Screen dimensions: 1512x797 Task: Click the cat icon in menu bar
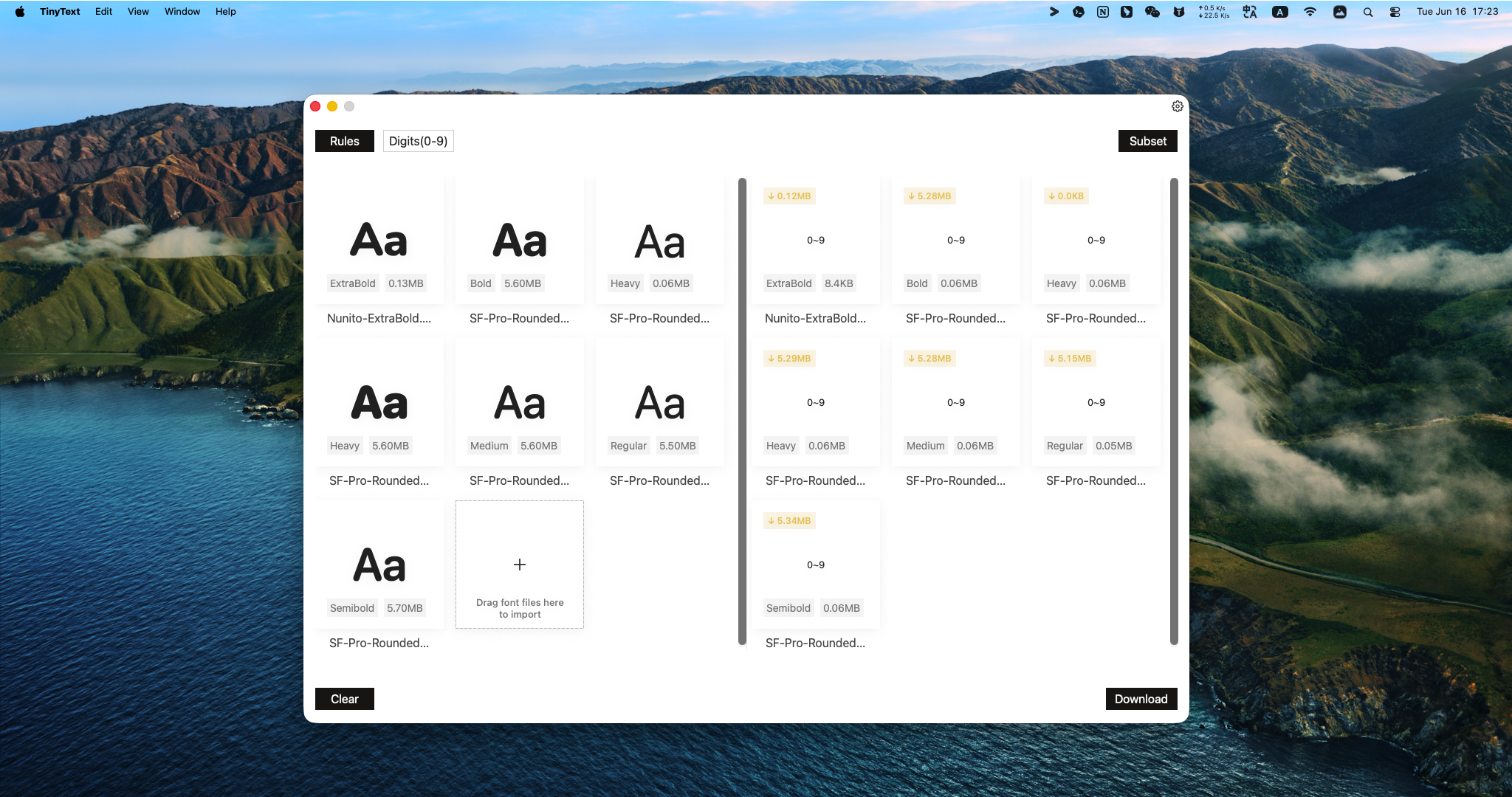(x=1179, y=12)
